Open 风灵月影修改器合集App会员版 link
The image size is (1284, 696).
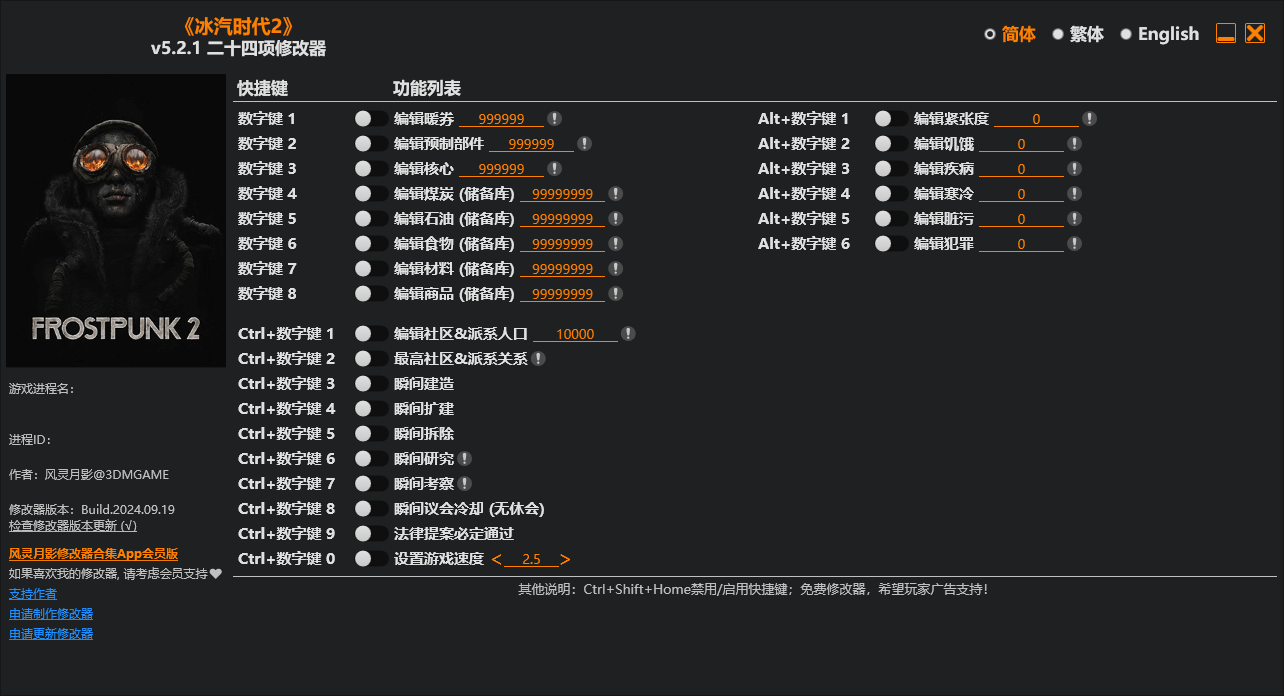point(94,553)
